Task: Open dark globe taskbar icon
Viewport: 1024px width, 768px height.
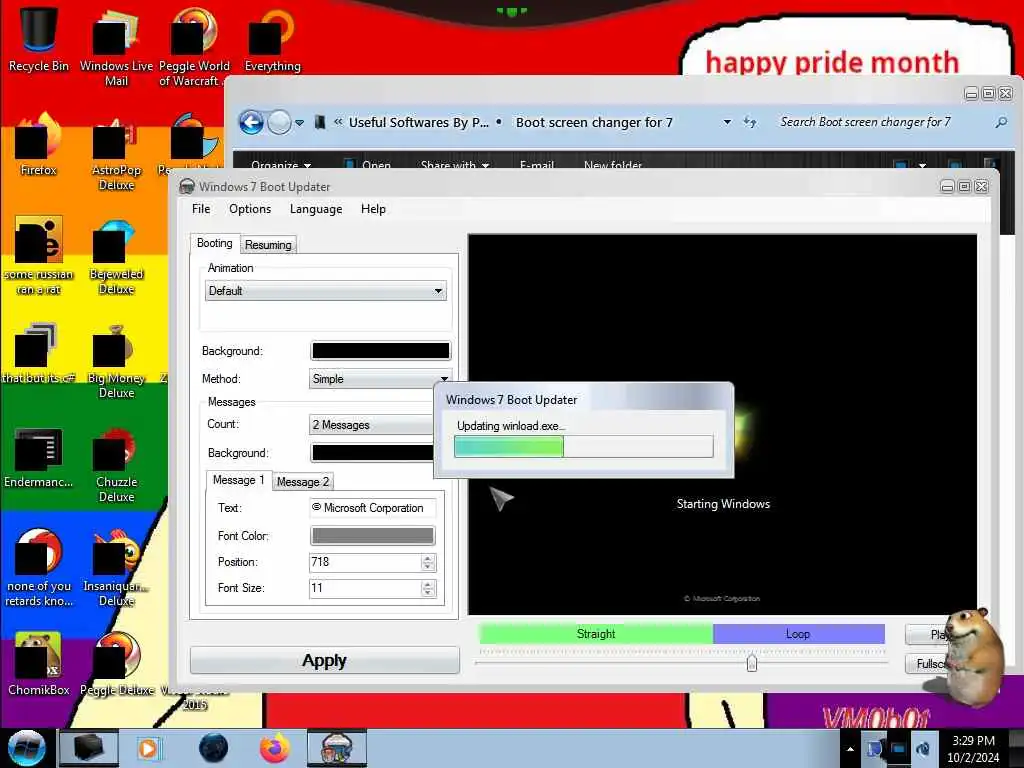Action: 214,748
